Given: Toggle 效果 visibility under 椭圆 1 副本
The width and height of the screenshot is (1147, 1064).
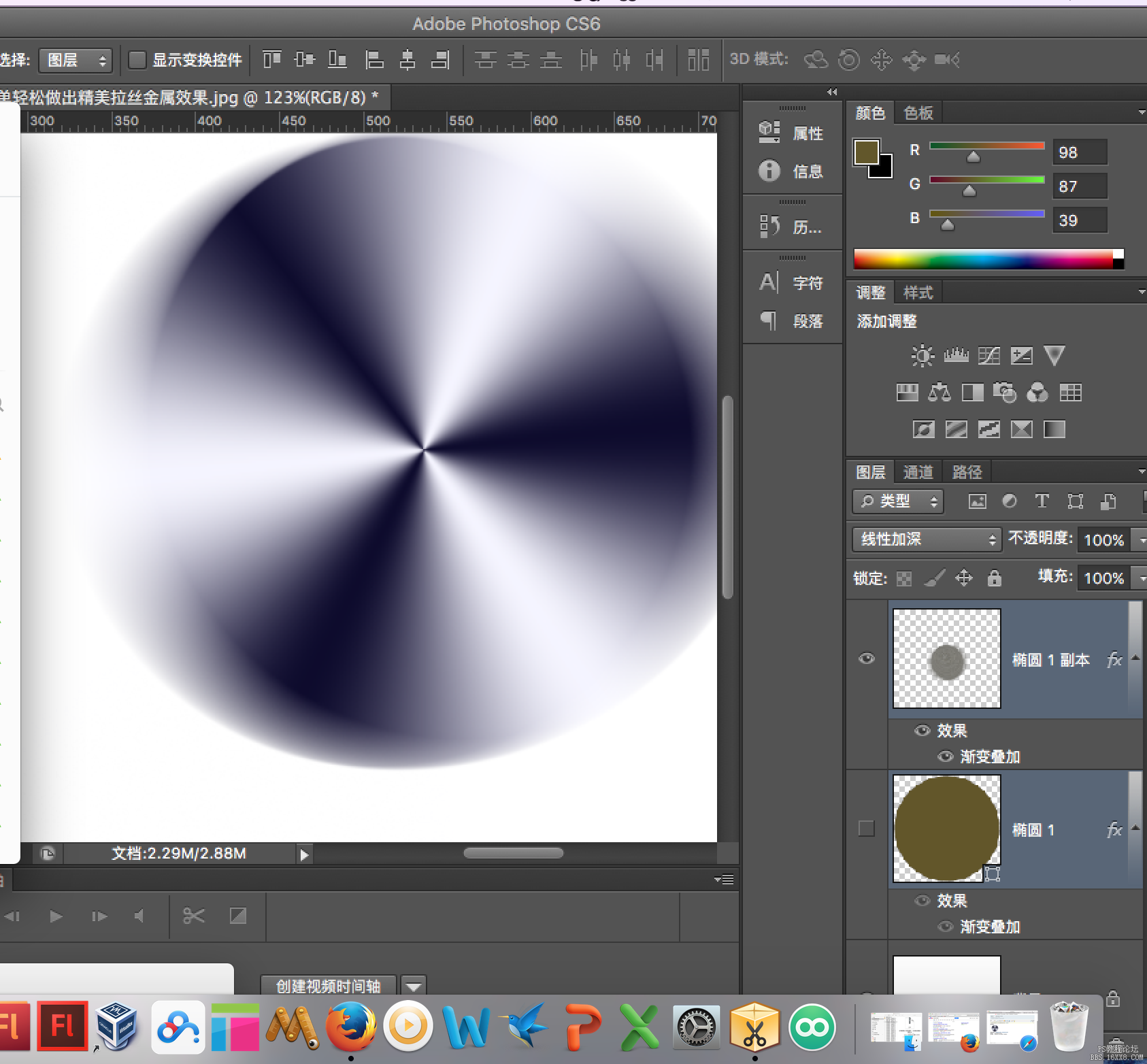Looking at the screenshot, I should [922, 730].
